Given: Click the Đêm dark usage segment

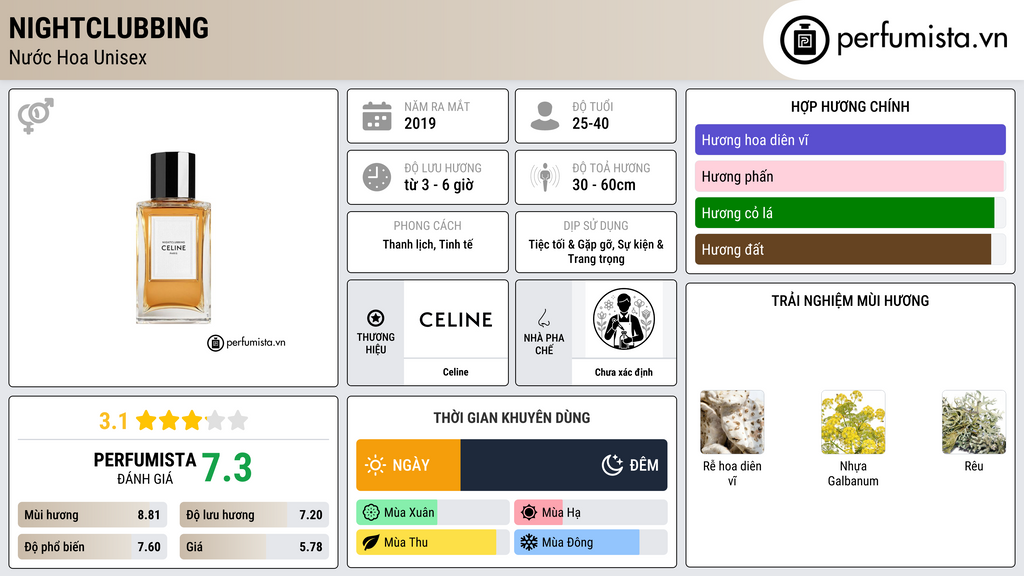Looking at the screenshot, I should coord(564,465).
